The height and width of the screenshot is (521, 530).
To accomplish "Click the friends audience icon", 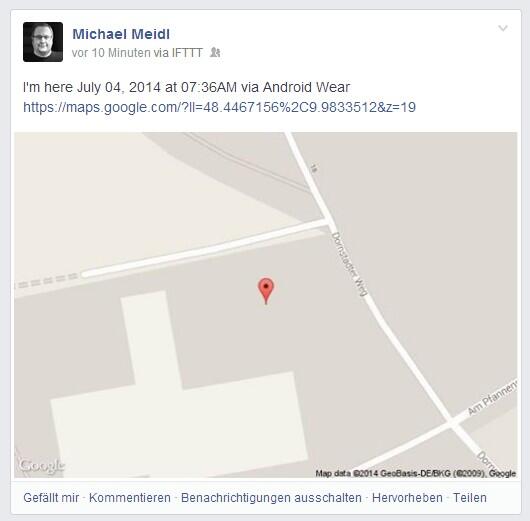I will point(215,52).
